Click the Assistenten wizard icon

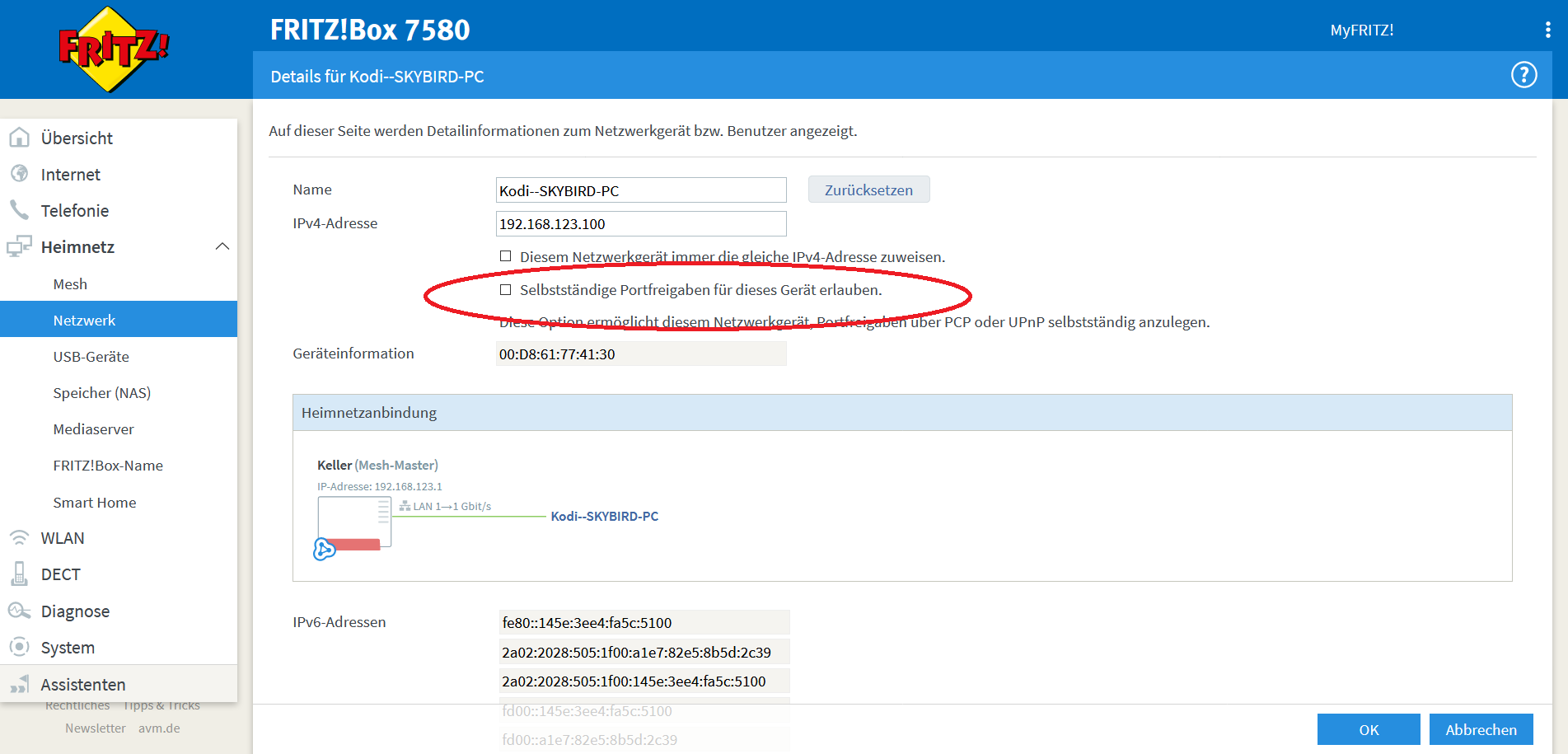coord(19,684)
